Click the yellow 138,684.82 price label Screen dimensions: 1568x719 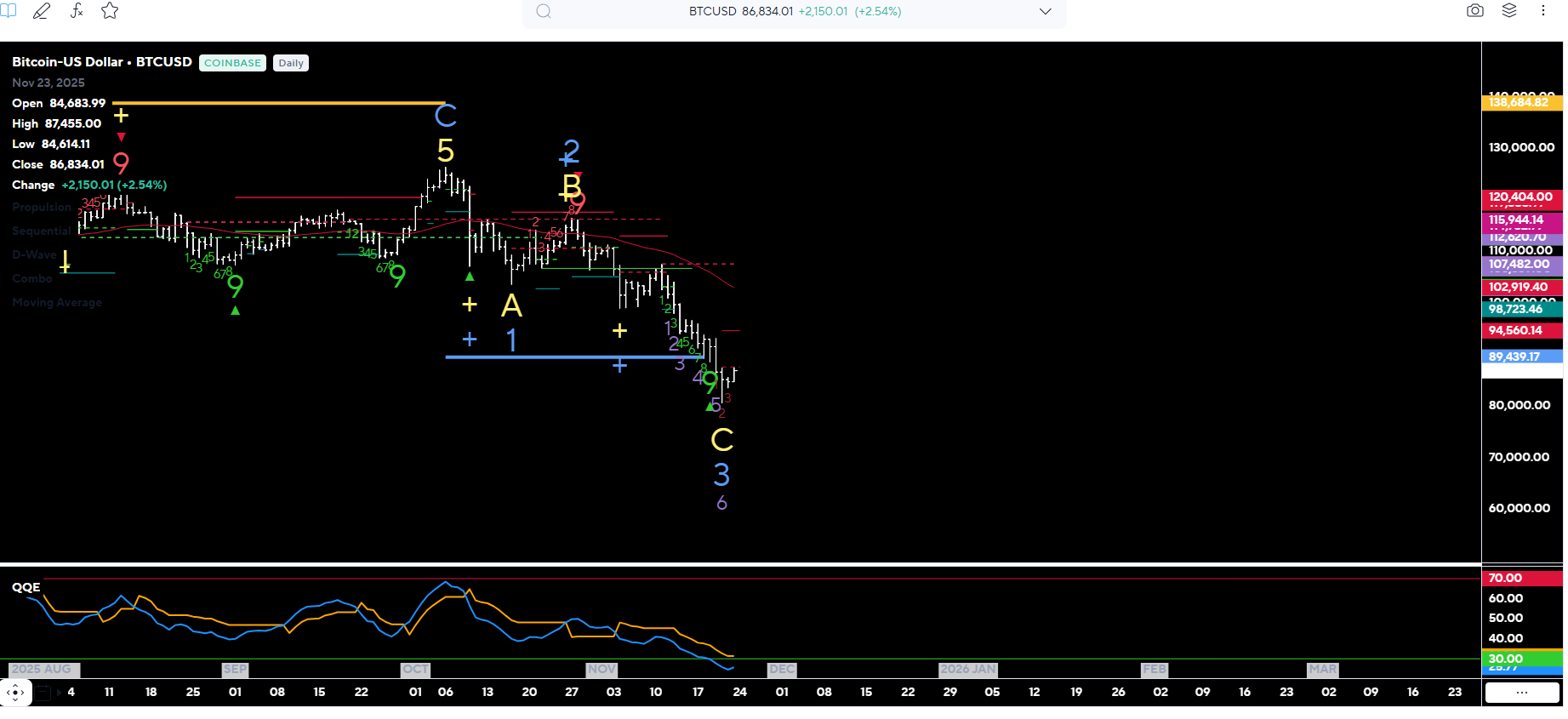(x=1520, y=103)
